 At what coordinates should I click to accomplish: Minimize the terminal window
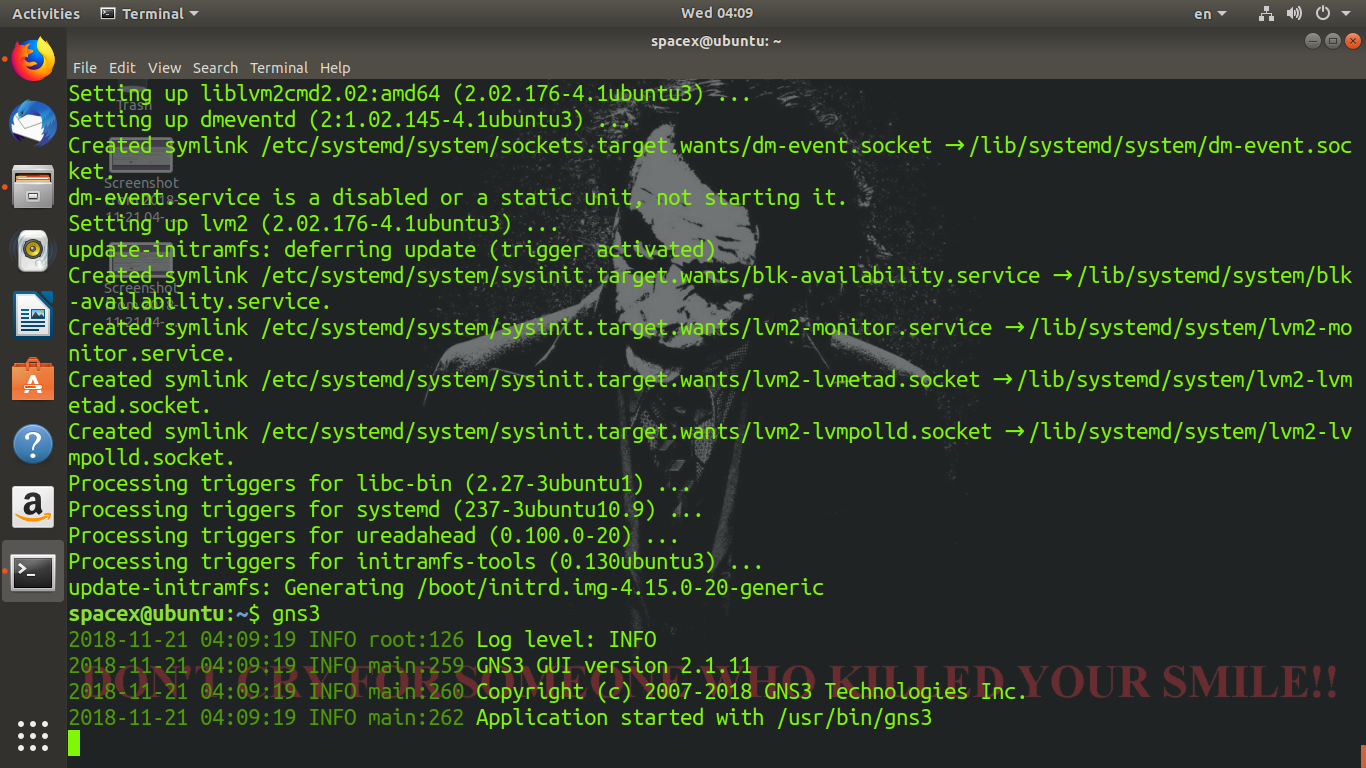(x=1313, y=41)
